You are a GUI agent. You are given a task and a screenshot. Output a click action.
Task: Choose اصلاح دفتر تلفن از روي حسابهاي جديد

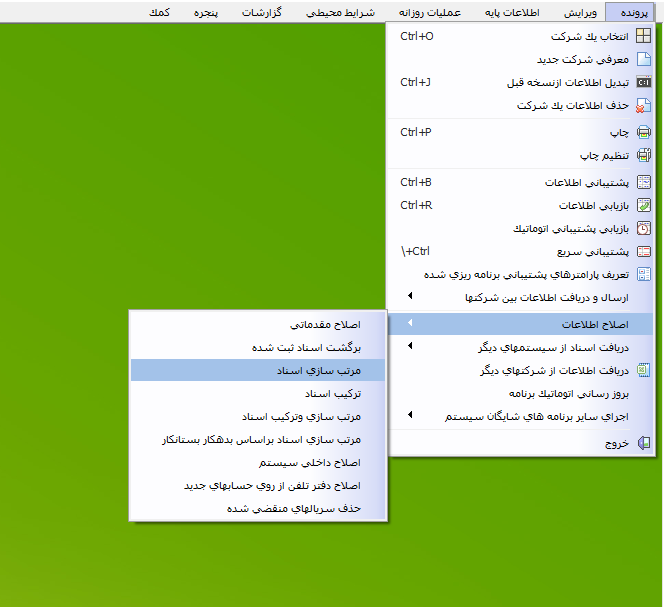pyautogui.click(x=258, y=485)
